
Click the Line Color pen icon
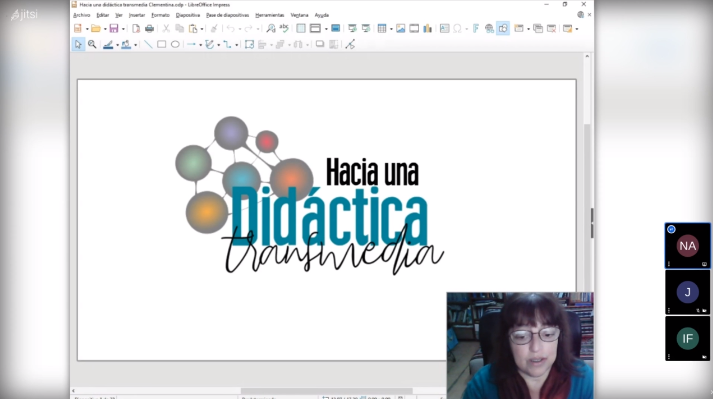tap(108, 44)
